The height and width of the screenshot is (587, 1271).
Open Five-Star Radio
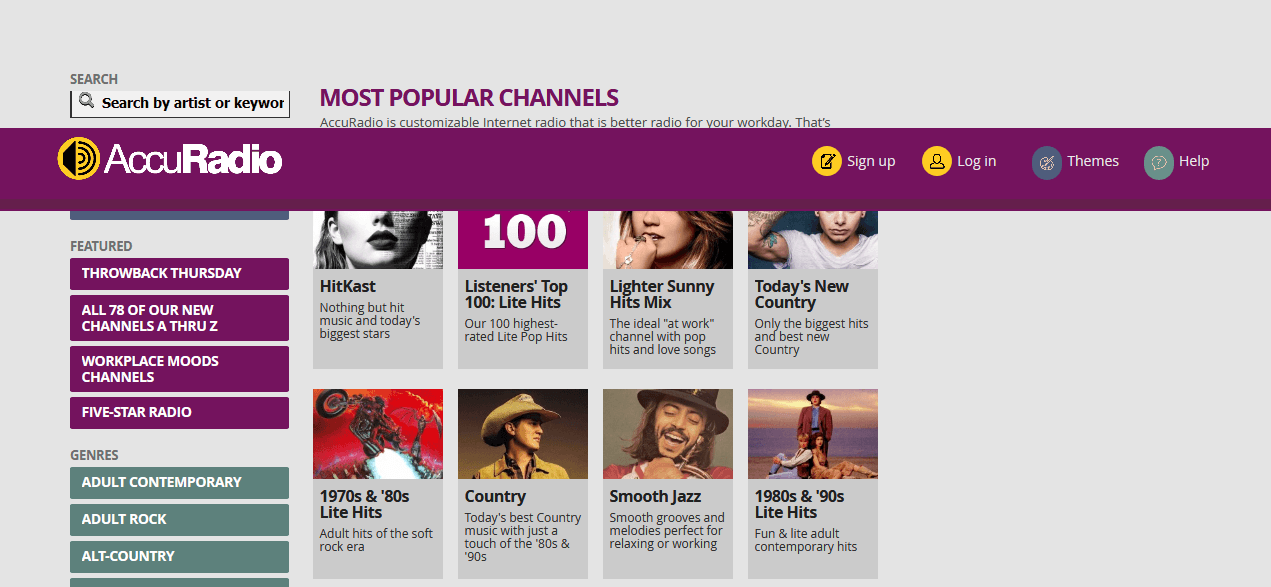click(179, 412)
